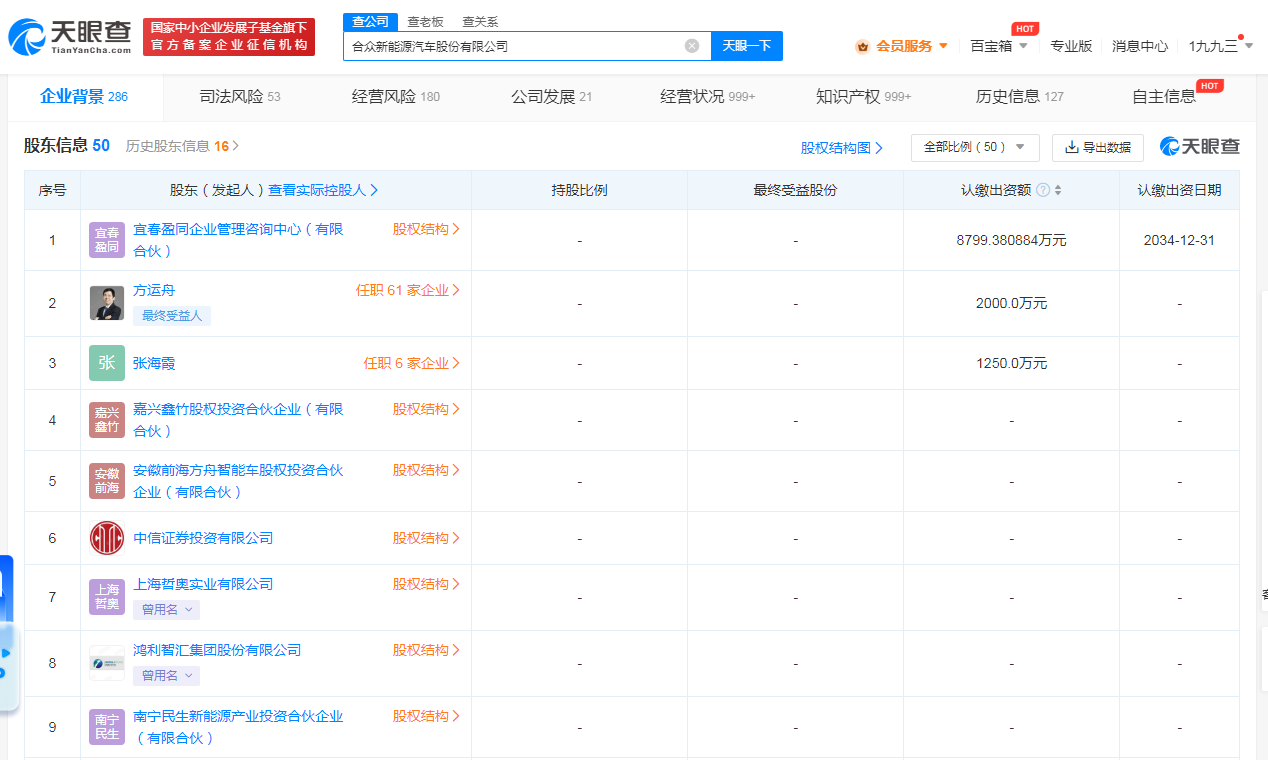Switch to the 查老板 tab
Viewport: 1268px width, 760px height.
[x=424, y=21]
